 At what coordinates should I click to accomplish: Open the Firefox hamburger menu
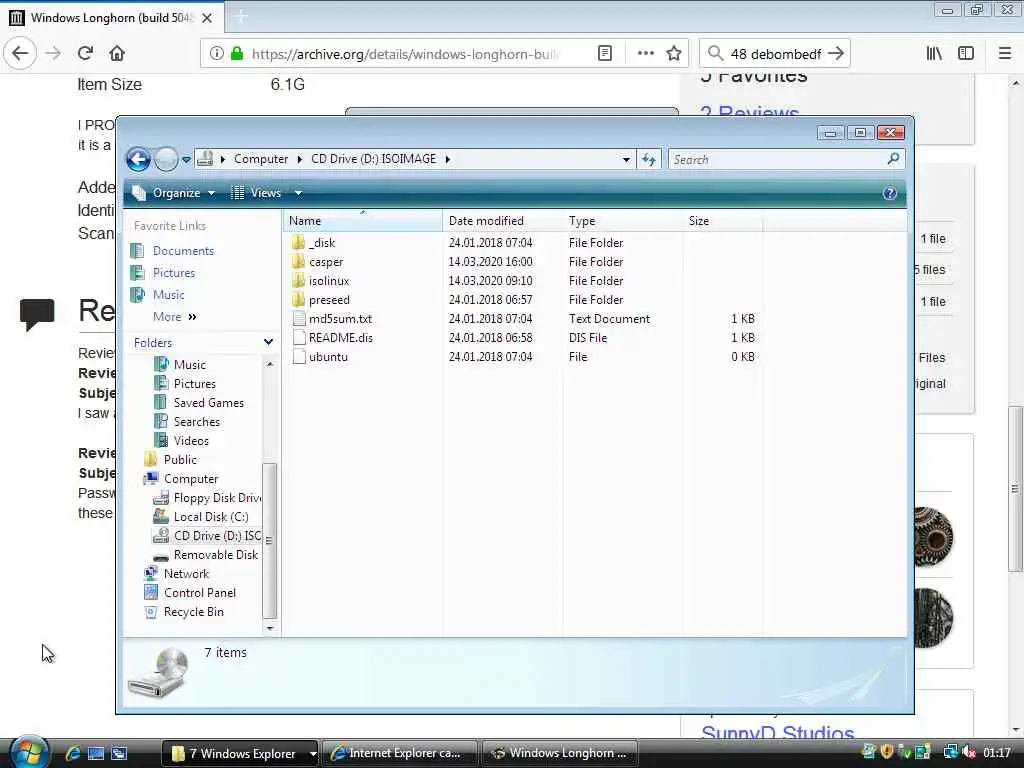[1004, 54]
